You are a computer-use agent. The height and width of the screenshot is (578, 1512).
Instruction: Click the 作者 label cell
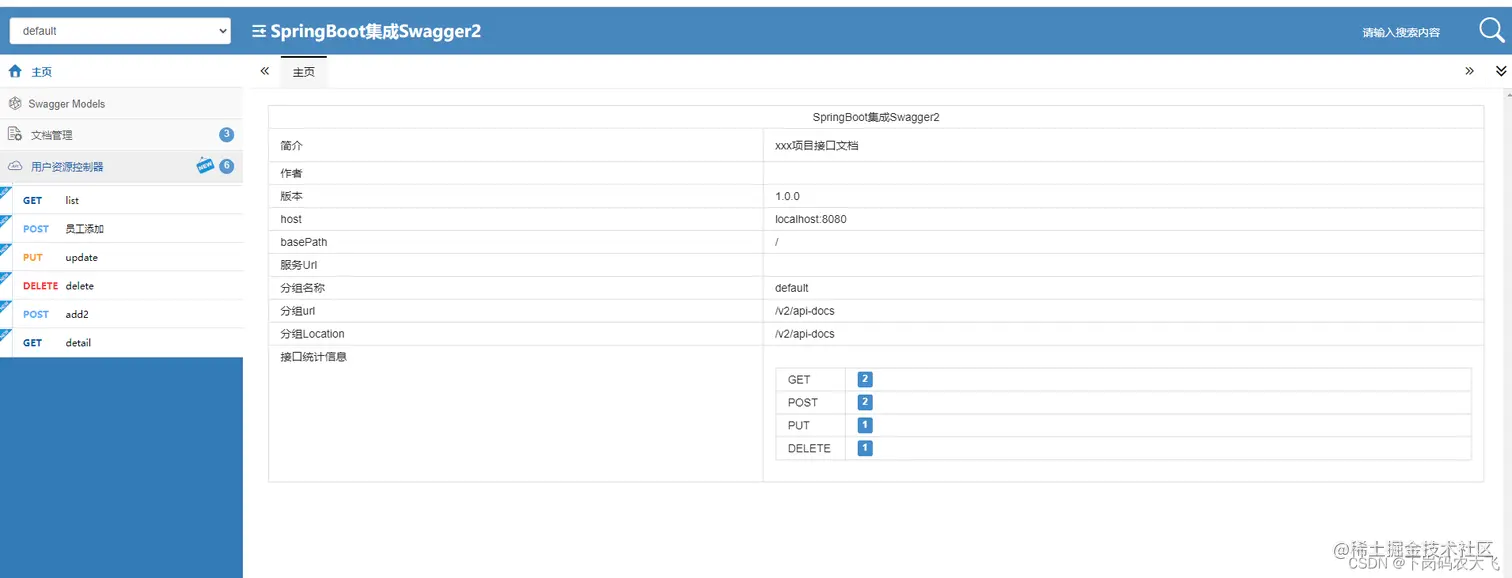[x=515, y=173]
